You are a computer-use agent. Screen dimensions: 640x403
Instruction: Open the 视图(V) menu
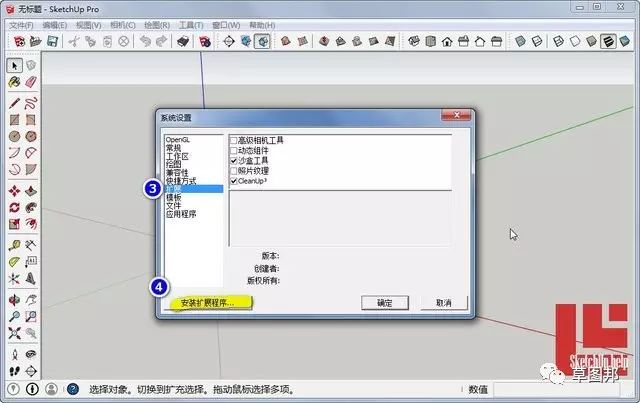[89, 25]
